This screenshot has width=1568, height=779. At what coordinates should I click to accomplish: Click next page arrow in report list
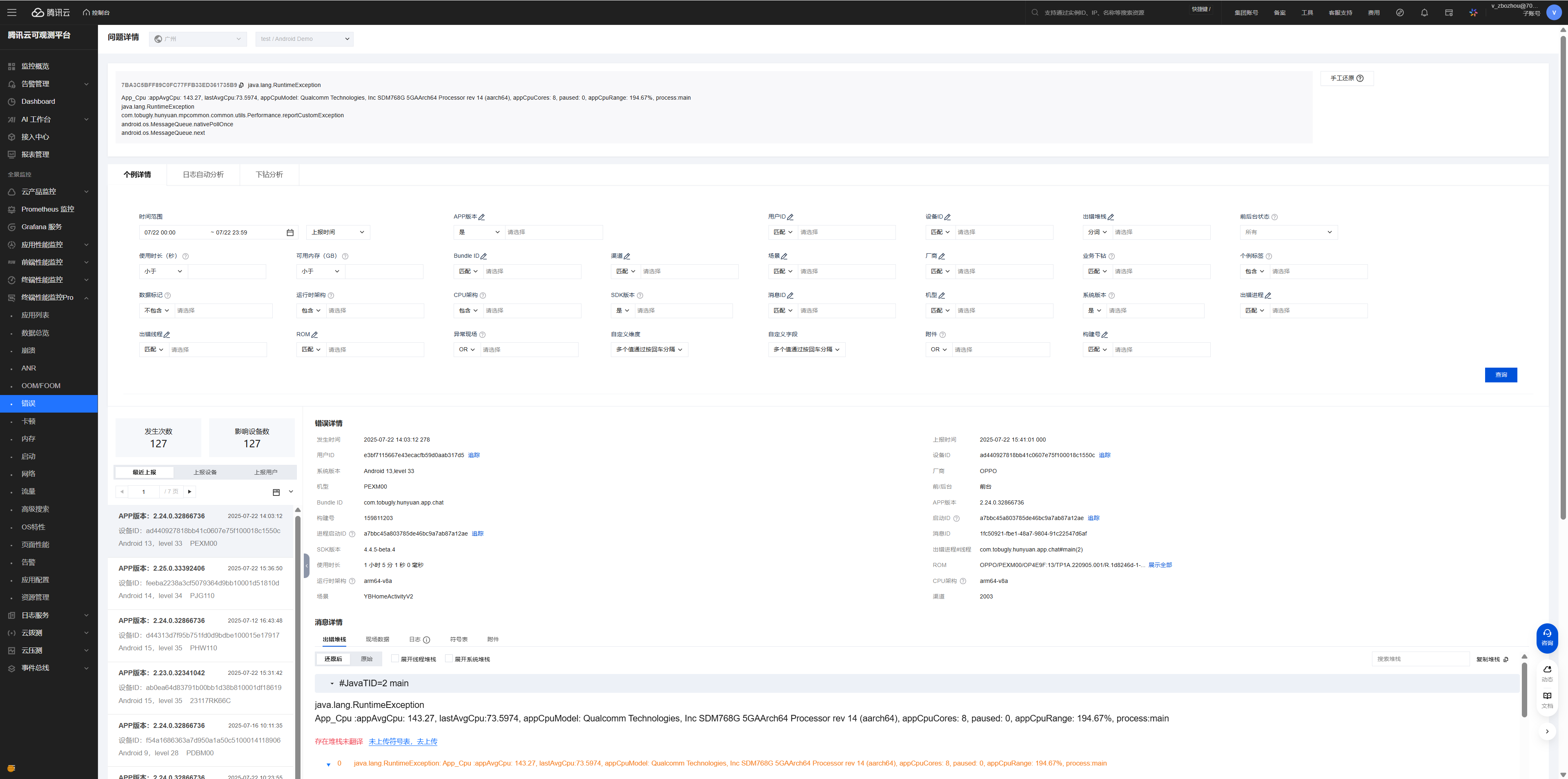pos(189,491)
